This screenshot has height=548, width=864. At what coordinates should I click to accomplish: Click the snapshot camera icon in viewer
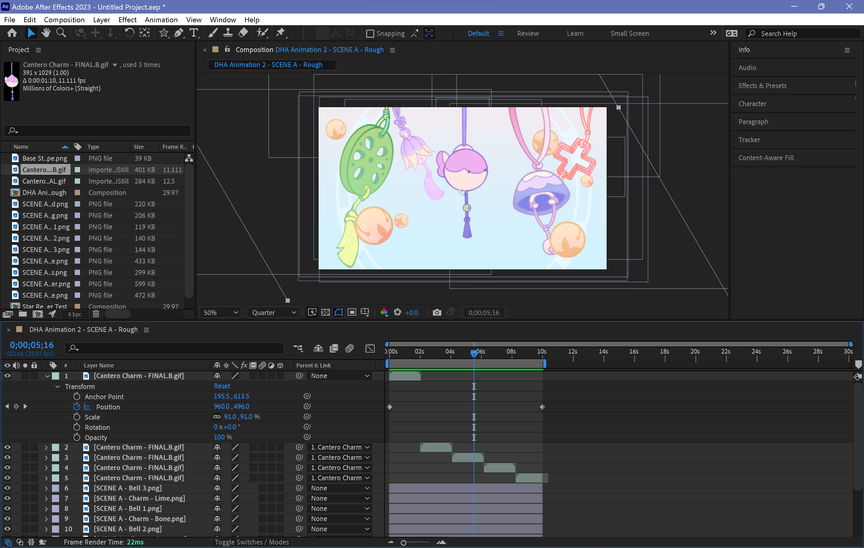pyautogui.click(x=437, y=312)
